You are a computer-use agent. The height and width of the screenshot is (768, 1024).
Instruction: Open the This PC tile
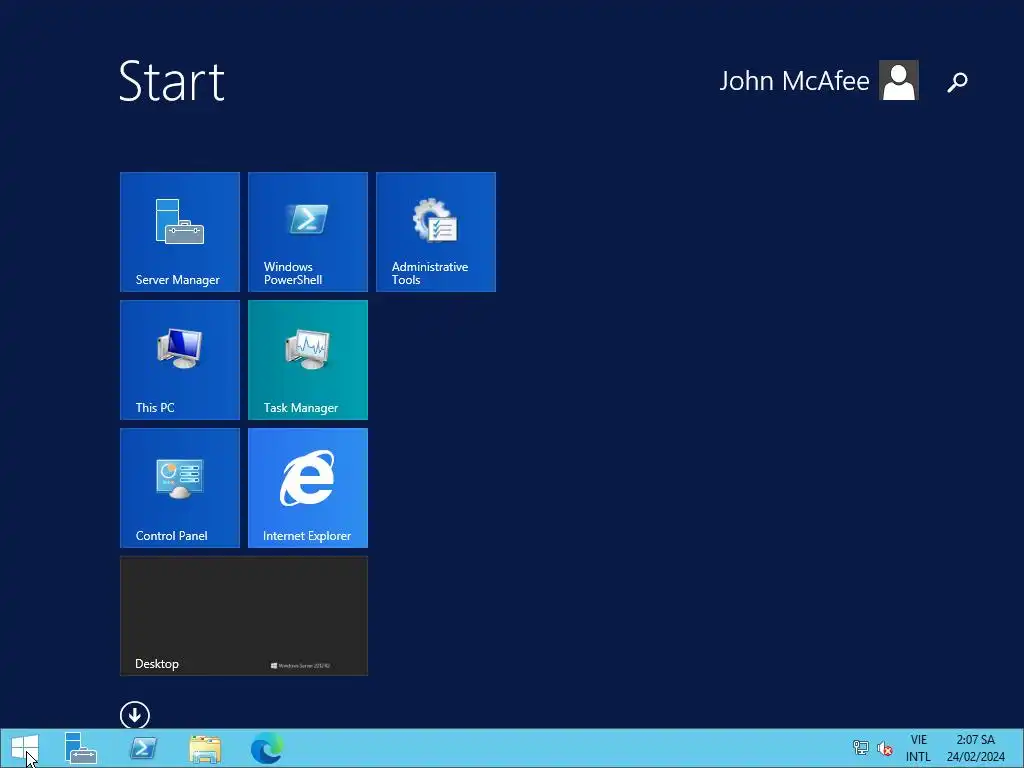[x=180, y=360]
